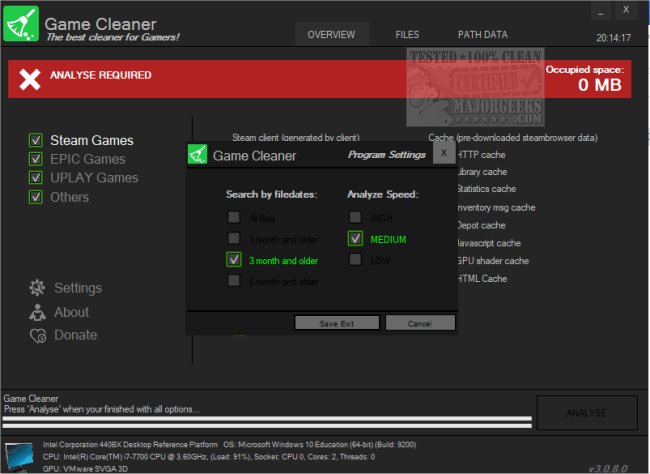
Task: Click the Save Exit button
Action: point(337,323)
